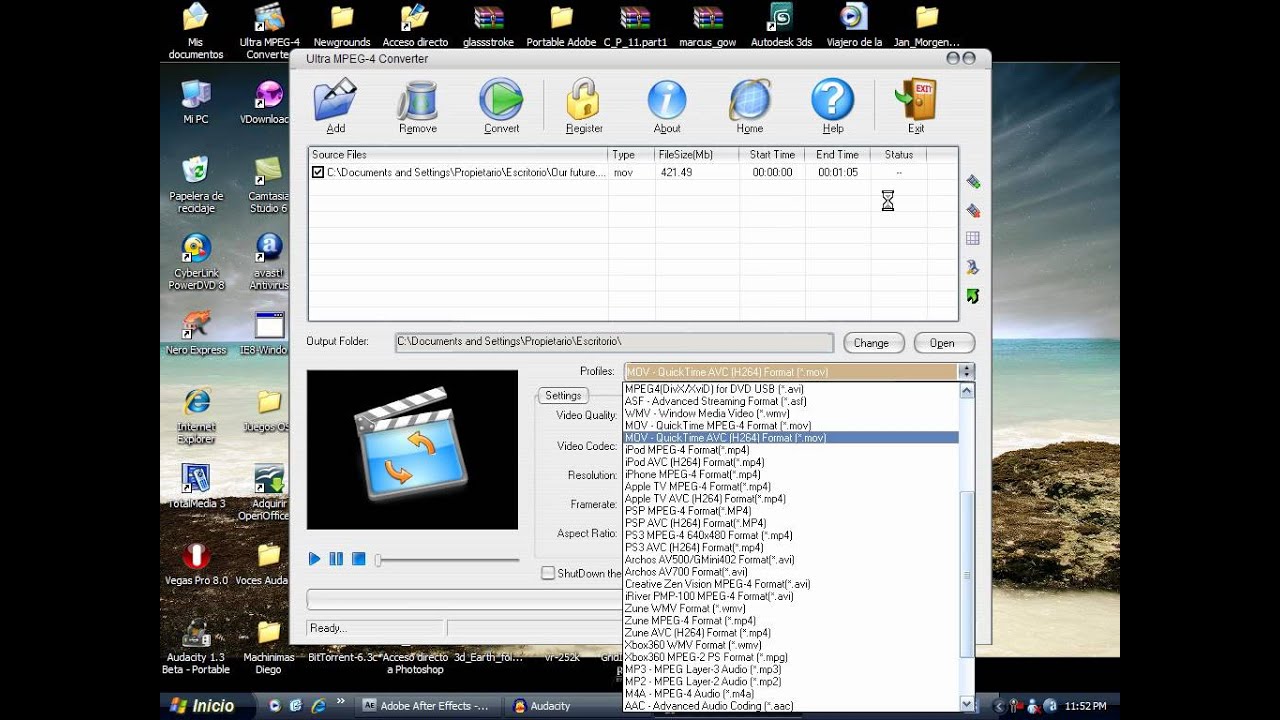Launch CyberLink PowerDVD 8 desktop icon
The width and height of the screenshot is (1280, 720).
click(196, 262)
